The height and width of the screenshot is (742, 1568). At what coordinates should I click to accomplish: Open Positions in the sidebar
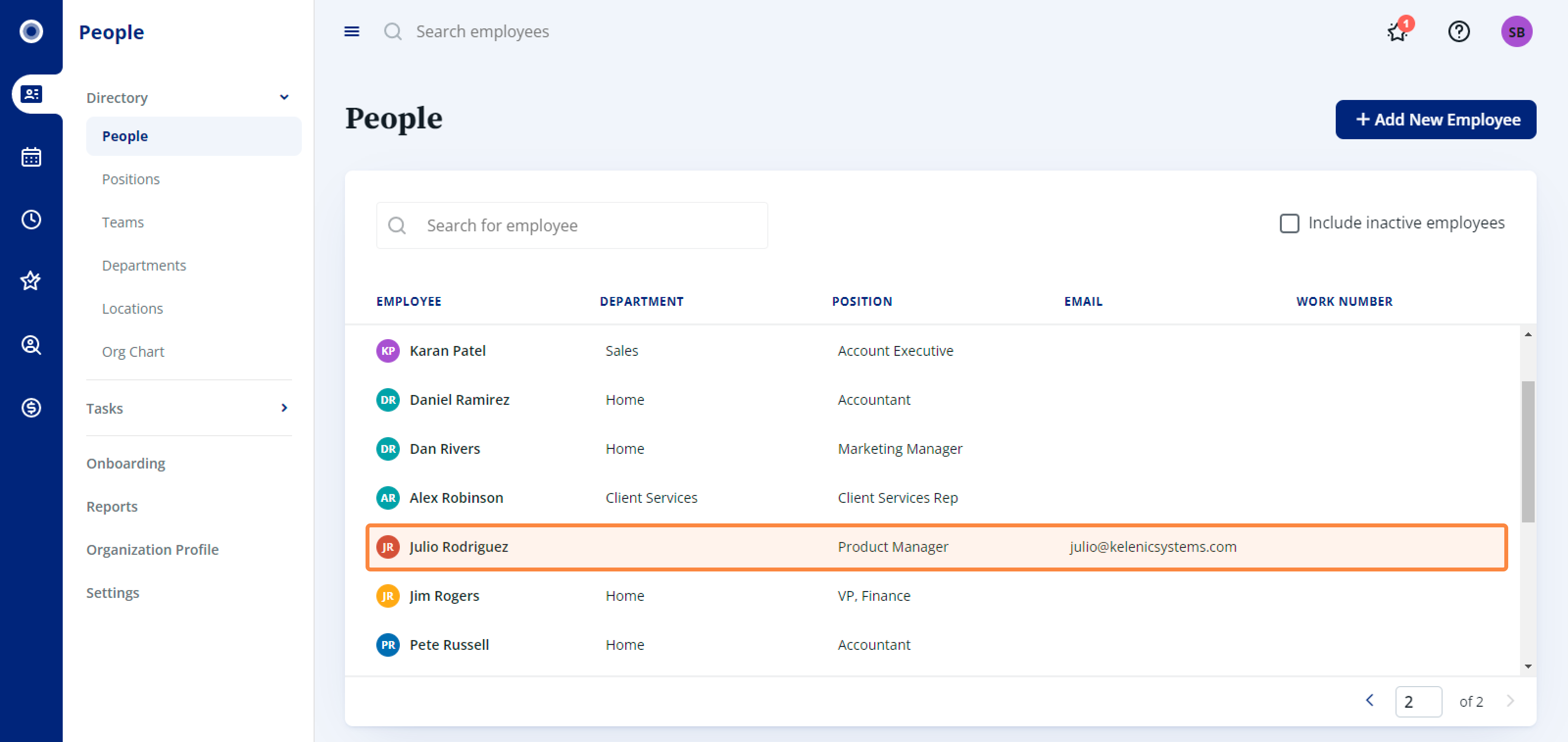click(130, 179)
